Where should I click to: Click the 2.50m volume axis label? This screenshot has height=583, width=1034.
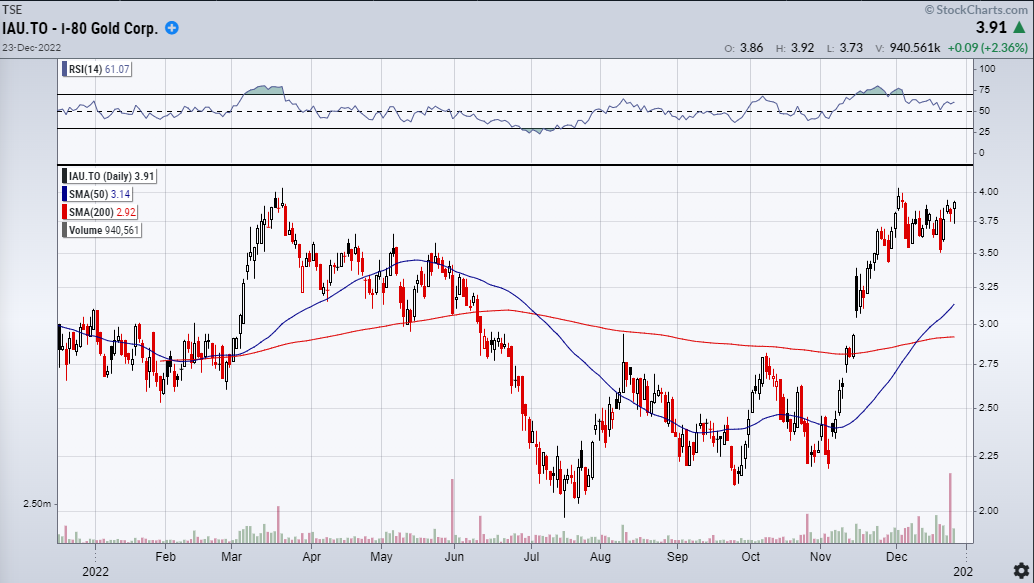pos(37,503)
